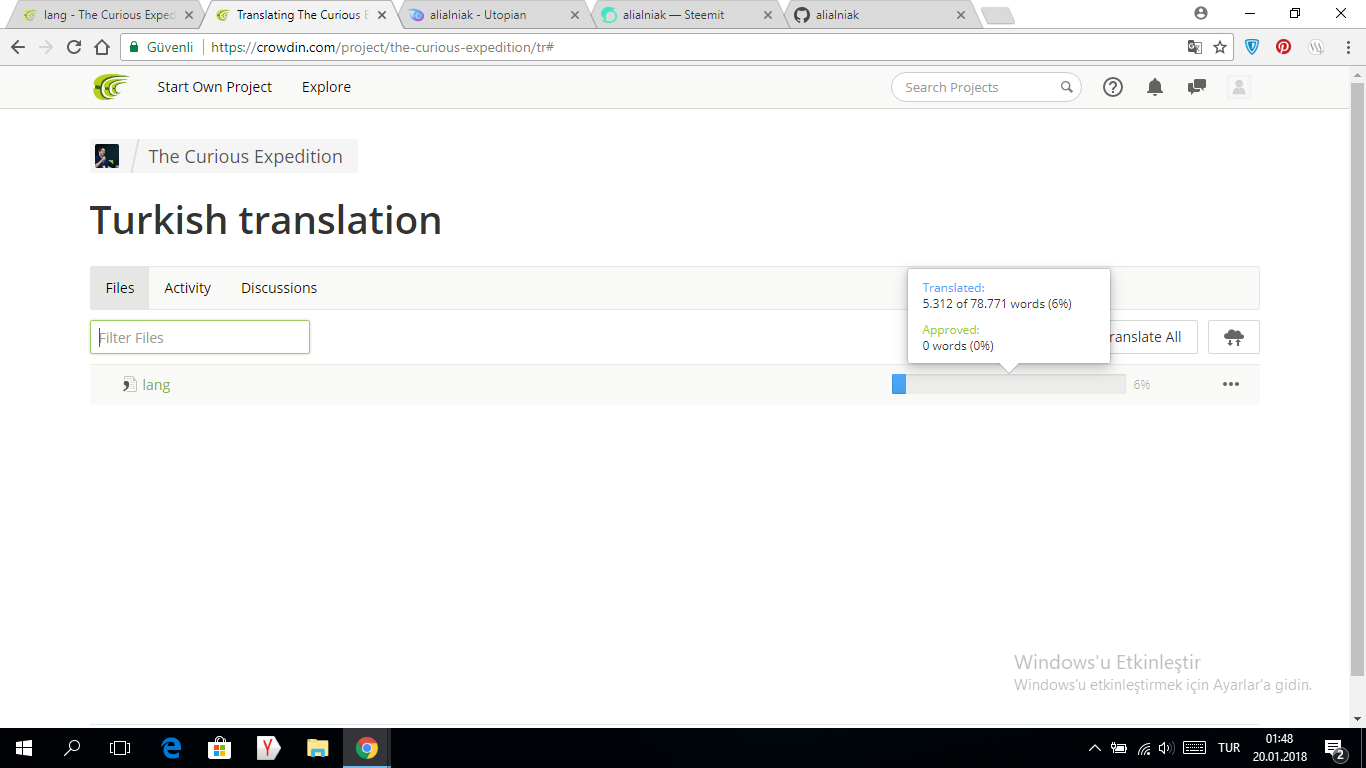Focus the Filter Files input

(200, 337)
